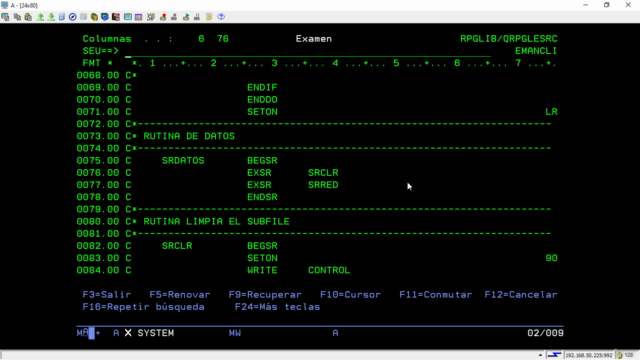Click the yellow help document toolbar icon

(209, 17)
